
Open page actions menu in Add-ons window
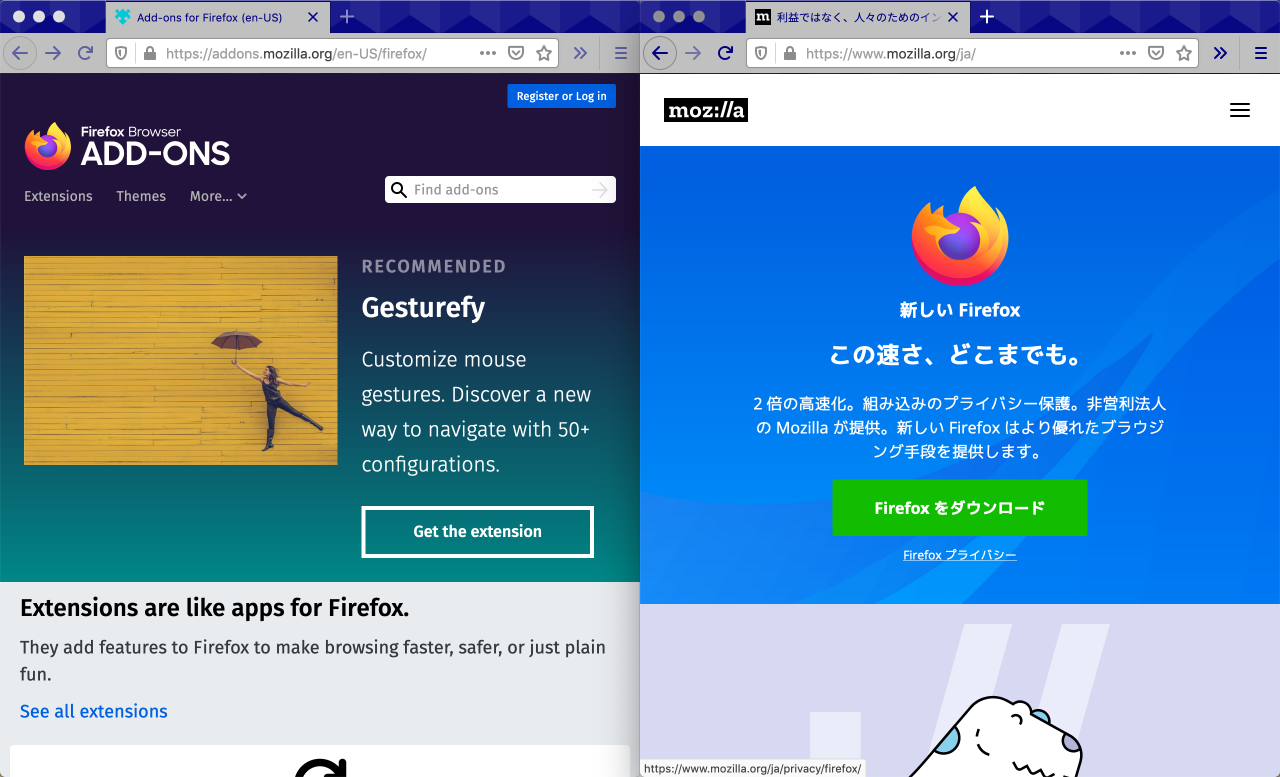488,53
